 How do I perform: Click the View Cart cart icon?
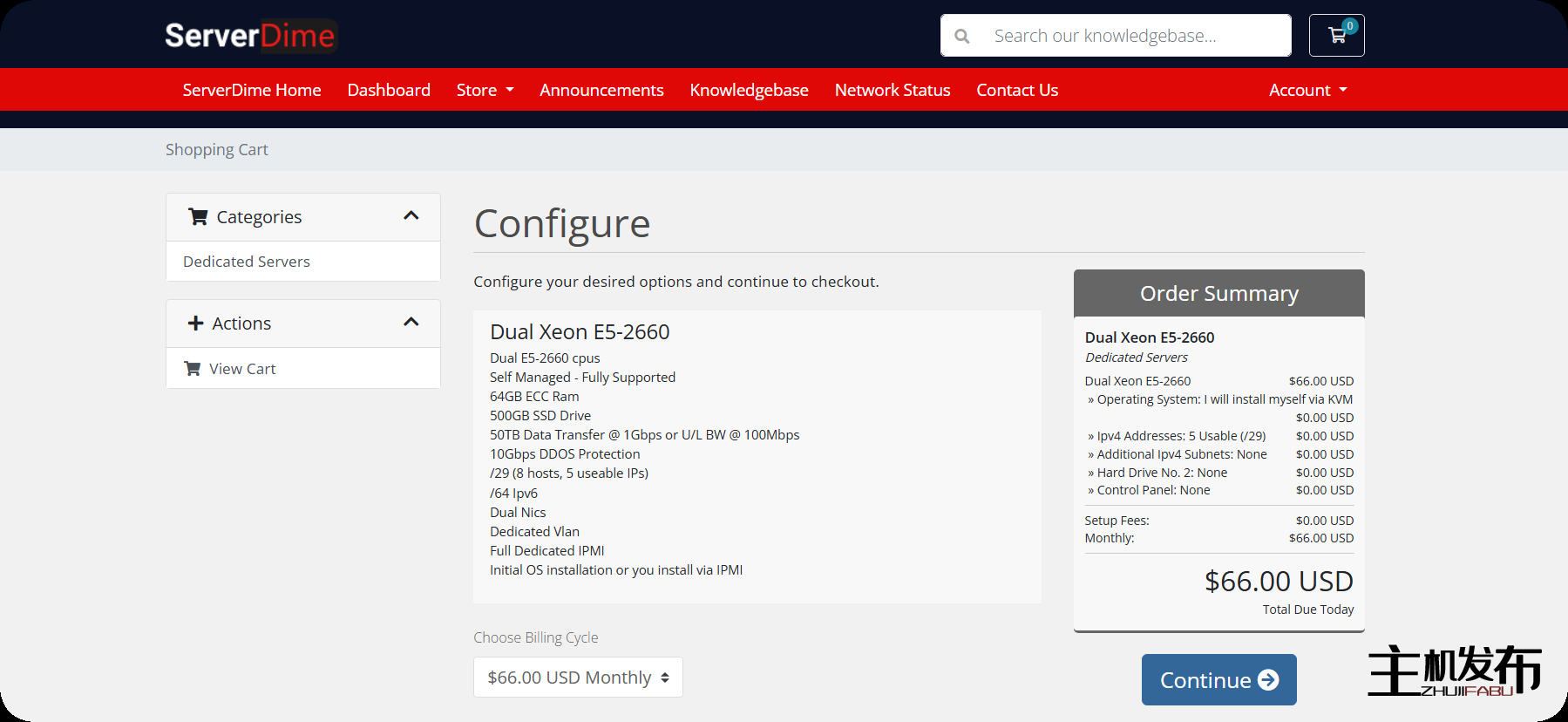click(193, 369)
